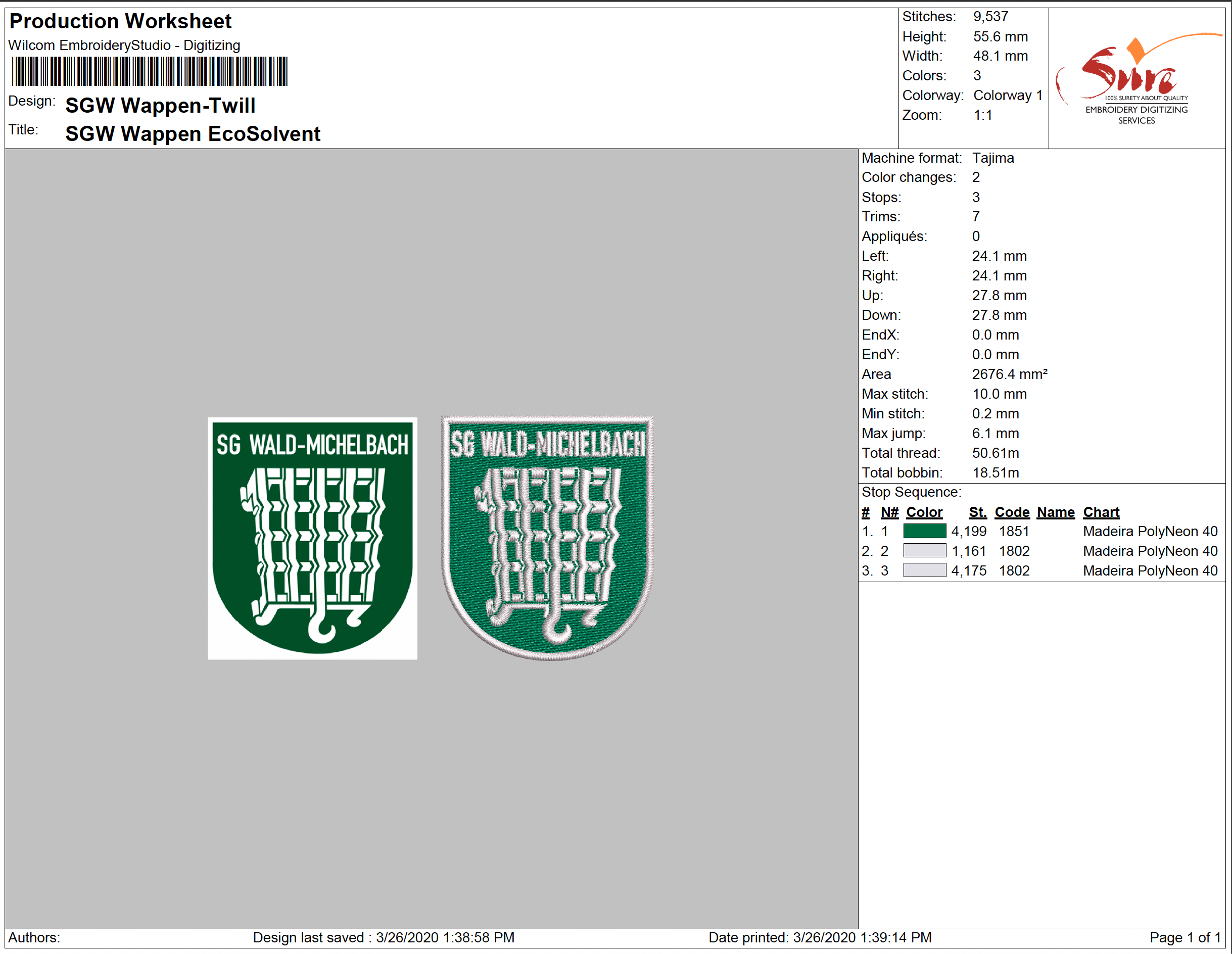This screenshot has height=954, width=1232.
Task: Click the barcode under the worksheet title
Action: [150, 72]
